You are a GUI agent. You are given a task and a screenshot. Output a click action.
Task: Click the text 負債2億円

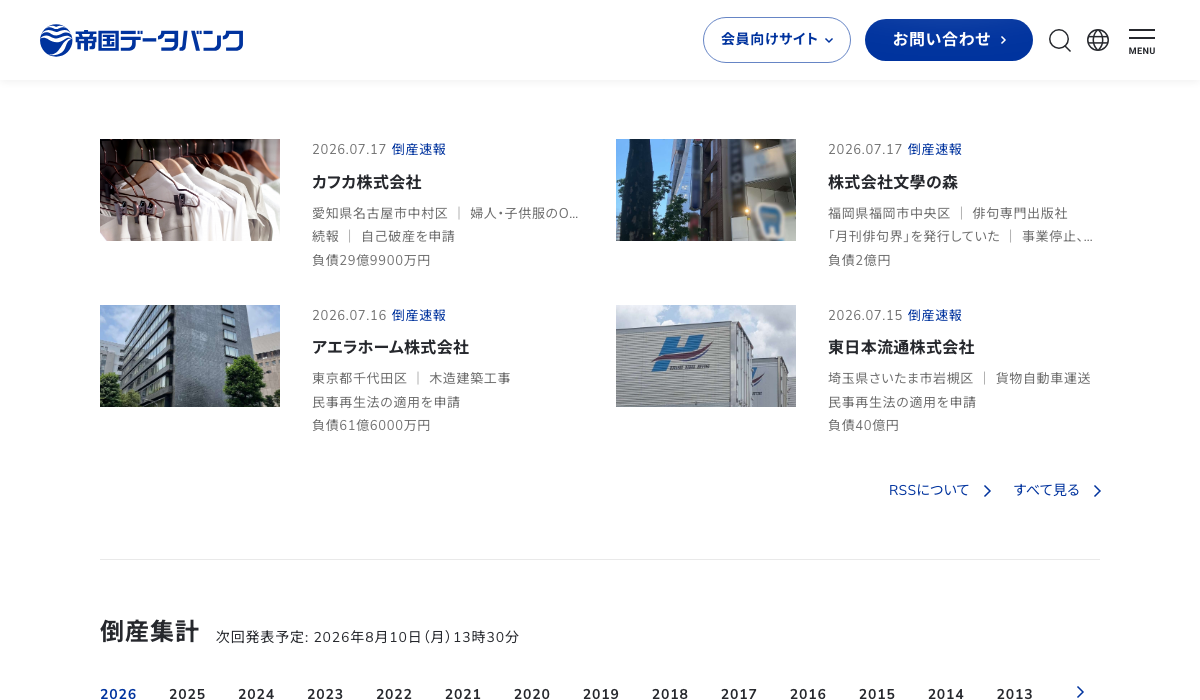[x=859, y=260]
